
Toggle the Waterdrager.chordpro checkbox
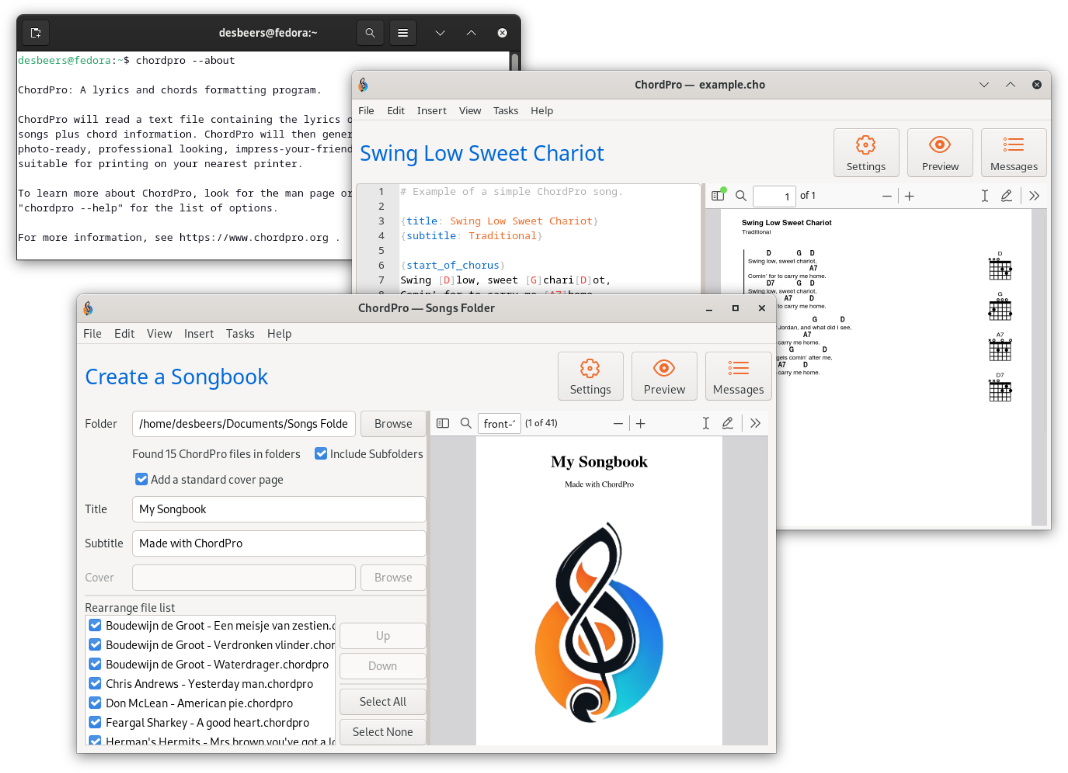(95, 664)
